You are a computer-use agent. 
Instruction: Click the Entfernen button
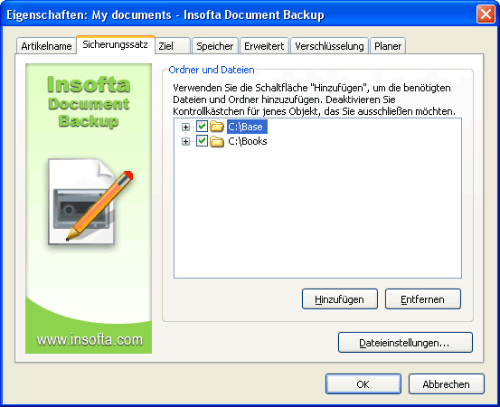point(423,299)
